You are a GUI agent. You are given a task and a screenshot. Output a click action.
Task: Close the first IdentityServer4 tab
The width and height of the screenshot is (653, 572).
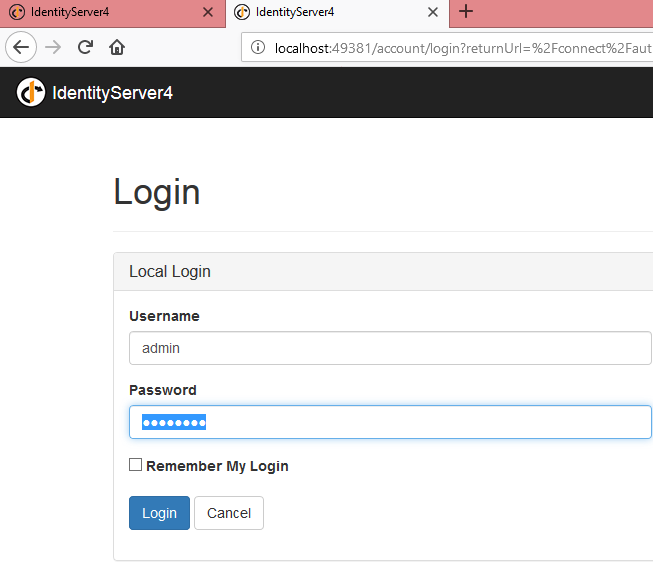(208, 12)
